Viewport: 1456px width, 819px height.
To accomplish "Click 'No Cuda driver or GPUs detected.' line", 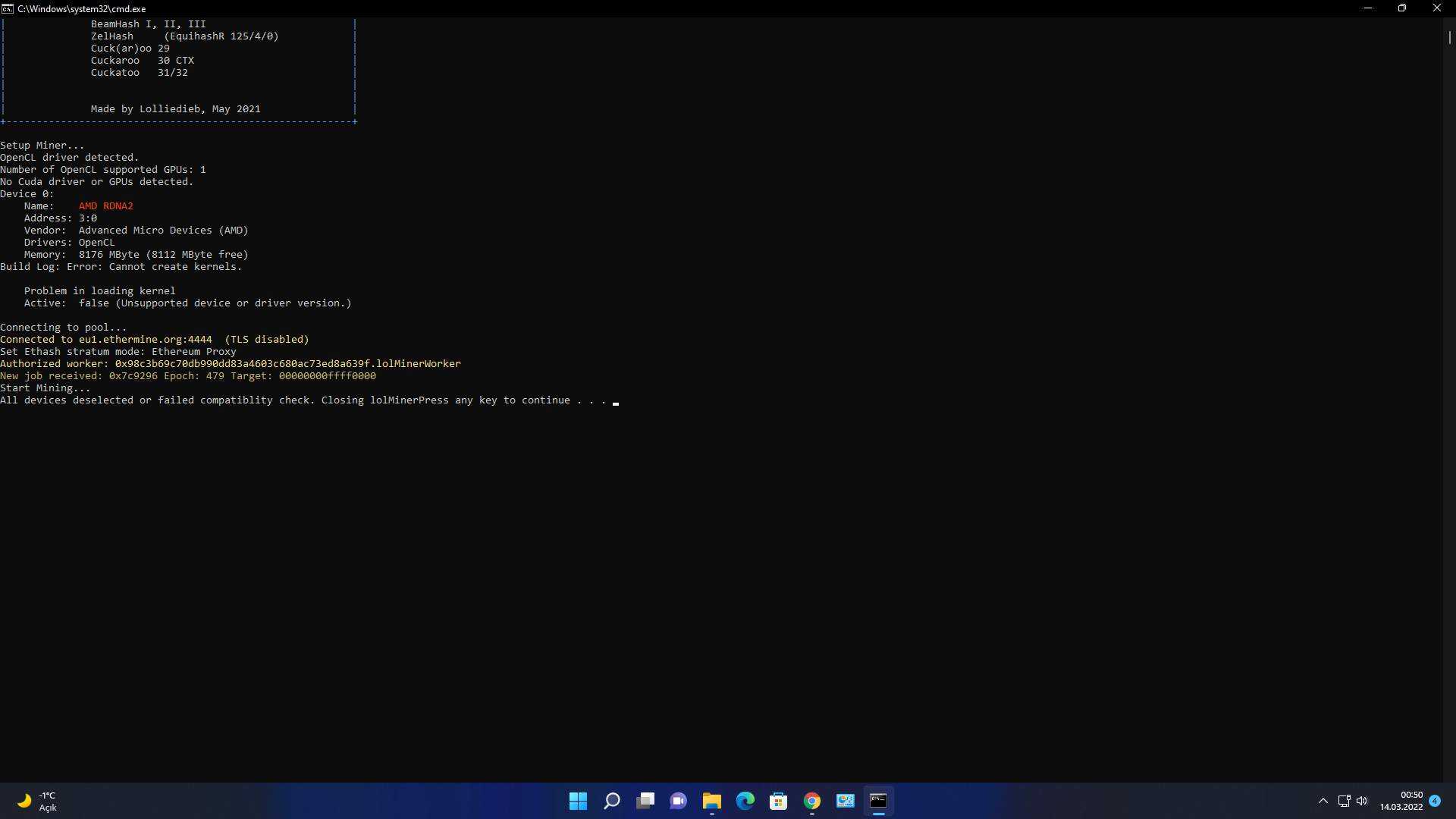I will [97, 182].
